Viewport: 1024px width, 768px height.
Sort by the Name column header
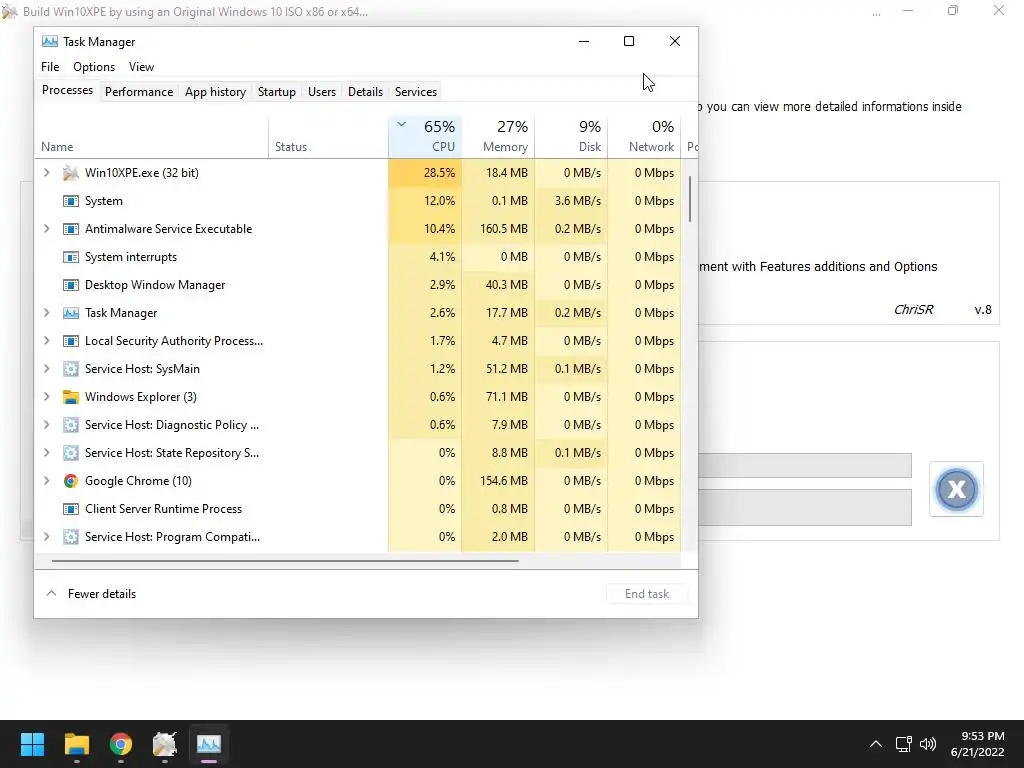(152, 136)
